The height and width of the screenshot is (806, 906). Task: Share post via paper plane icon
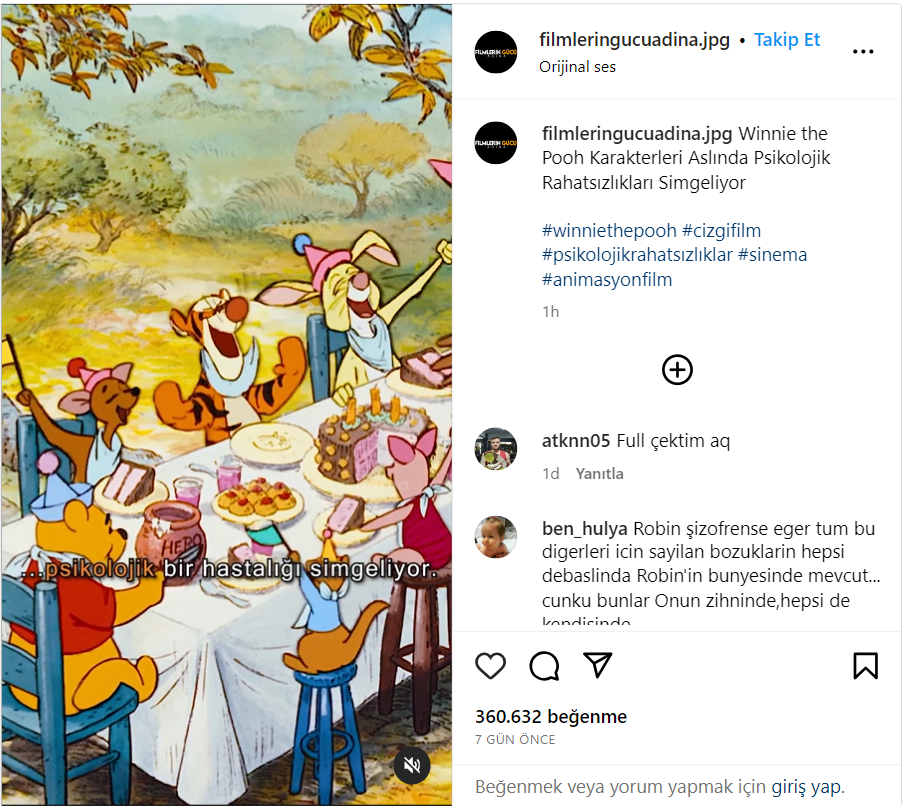597,665
